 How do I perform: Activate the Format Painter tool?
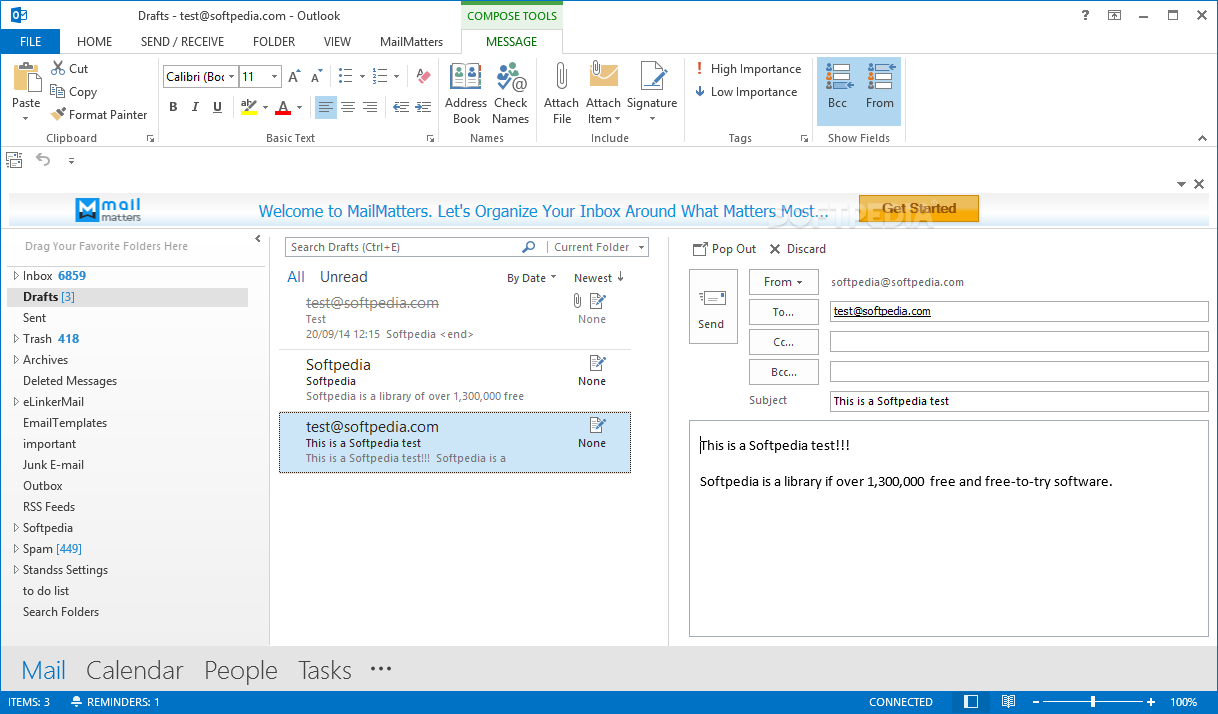(x=99, y=115)
